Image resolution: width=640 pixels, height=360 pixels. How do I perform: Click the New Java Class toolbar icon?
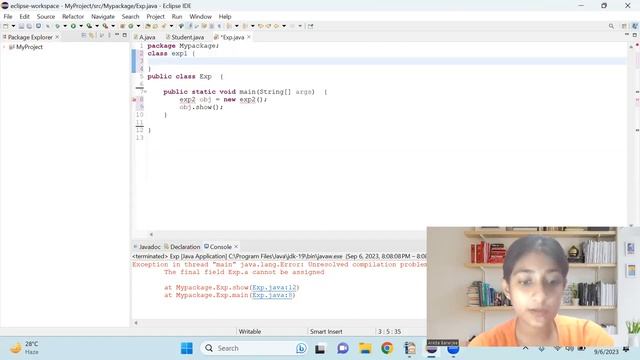[x=131, y=26]
